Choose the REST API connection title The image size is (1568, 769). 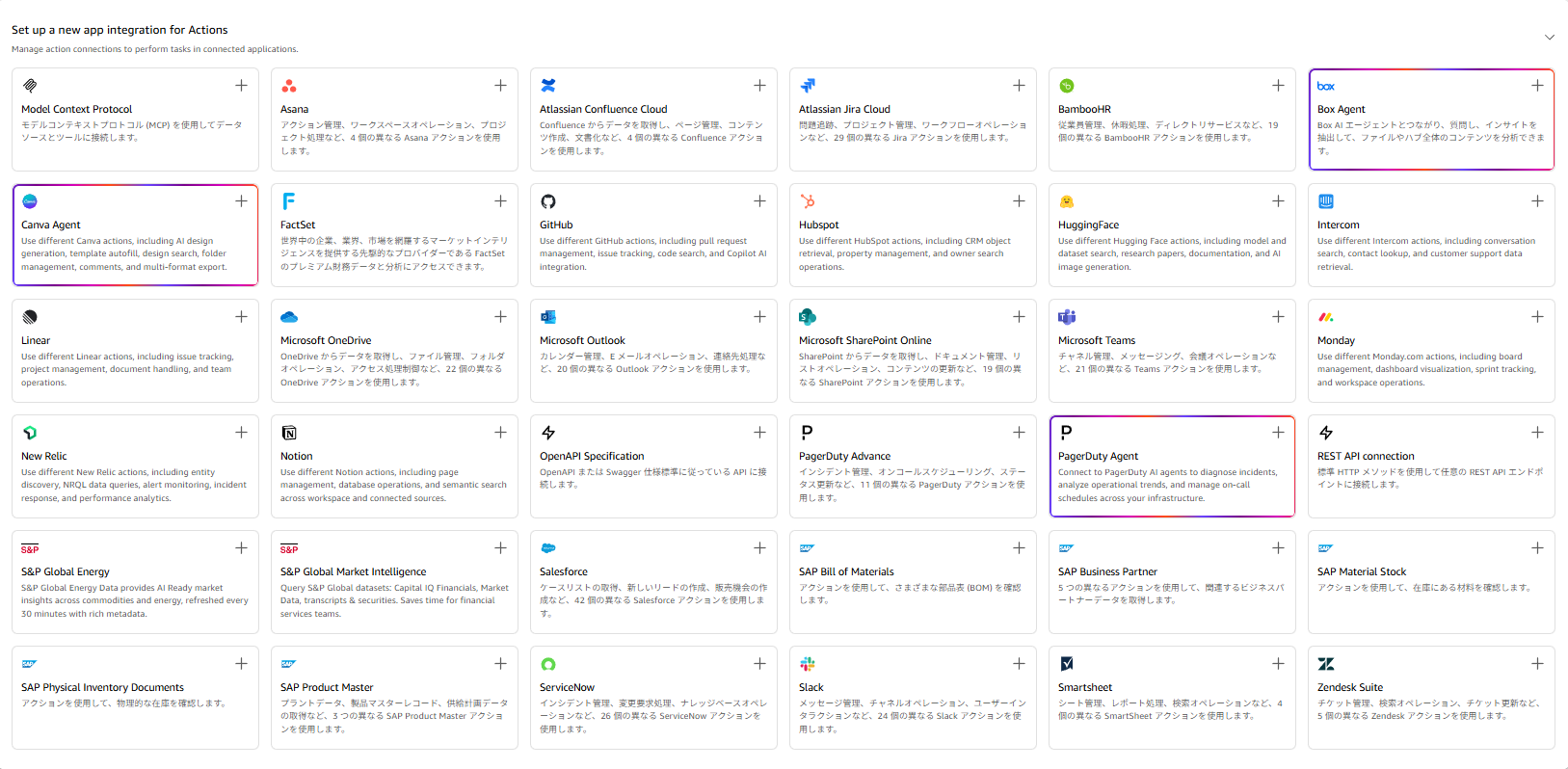(1366, 456)
